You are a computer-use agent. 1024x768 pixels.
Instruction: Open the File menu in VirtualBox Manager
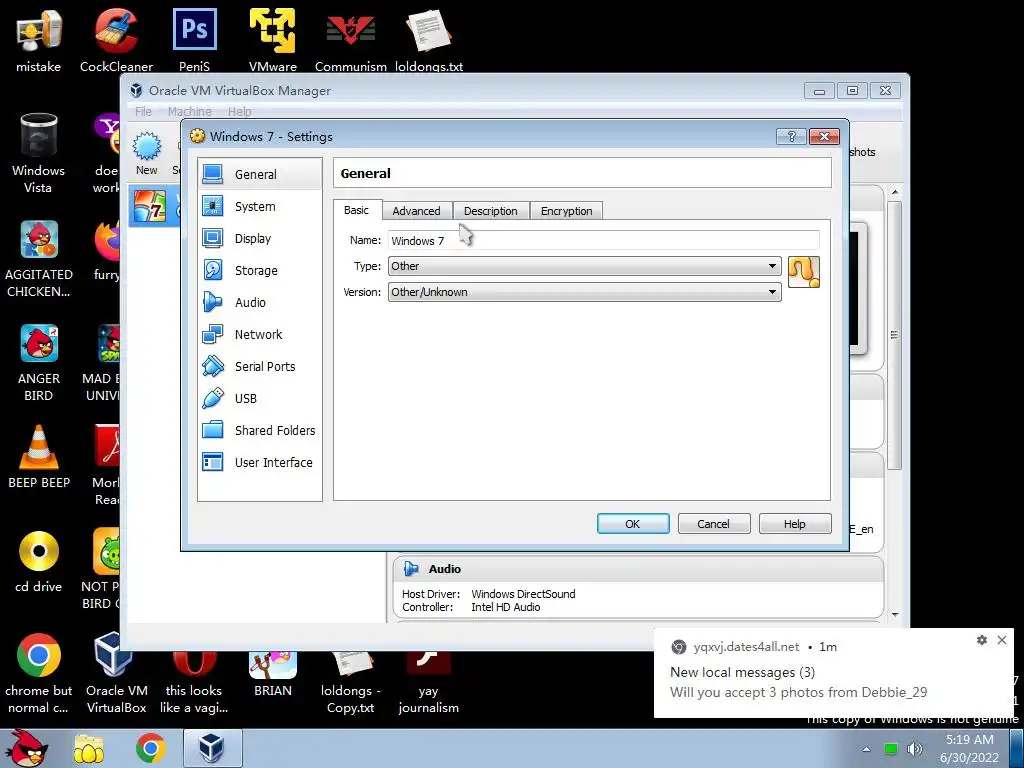(143, 112)
